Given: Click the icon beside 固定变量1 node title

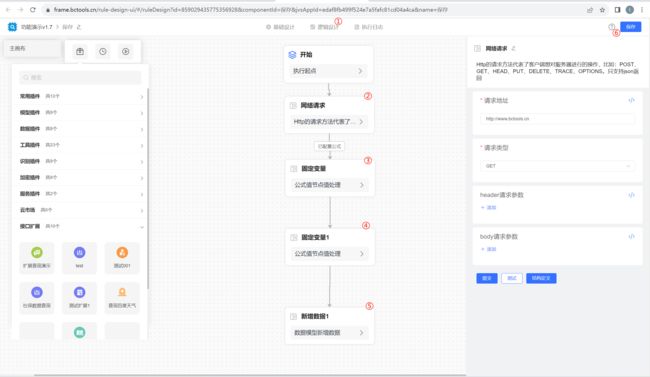Looking at the screenshot, I should pyautogui.click(x=293, y=237).
